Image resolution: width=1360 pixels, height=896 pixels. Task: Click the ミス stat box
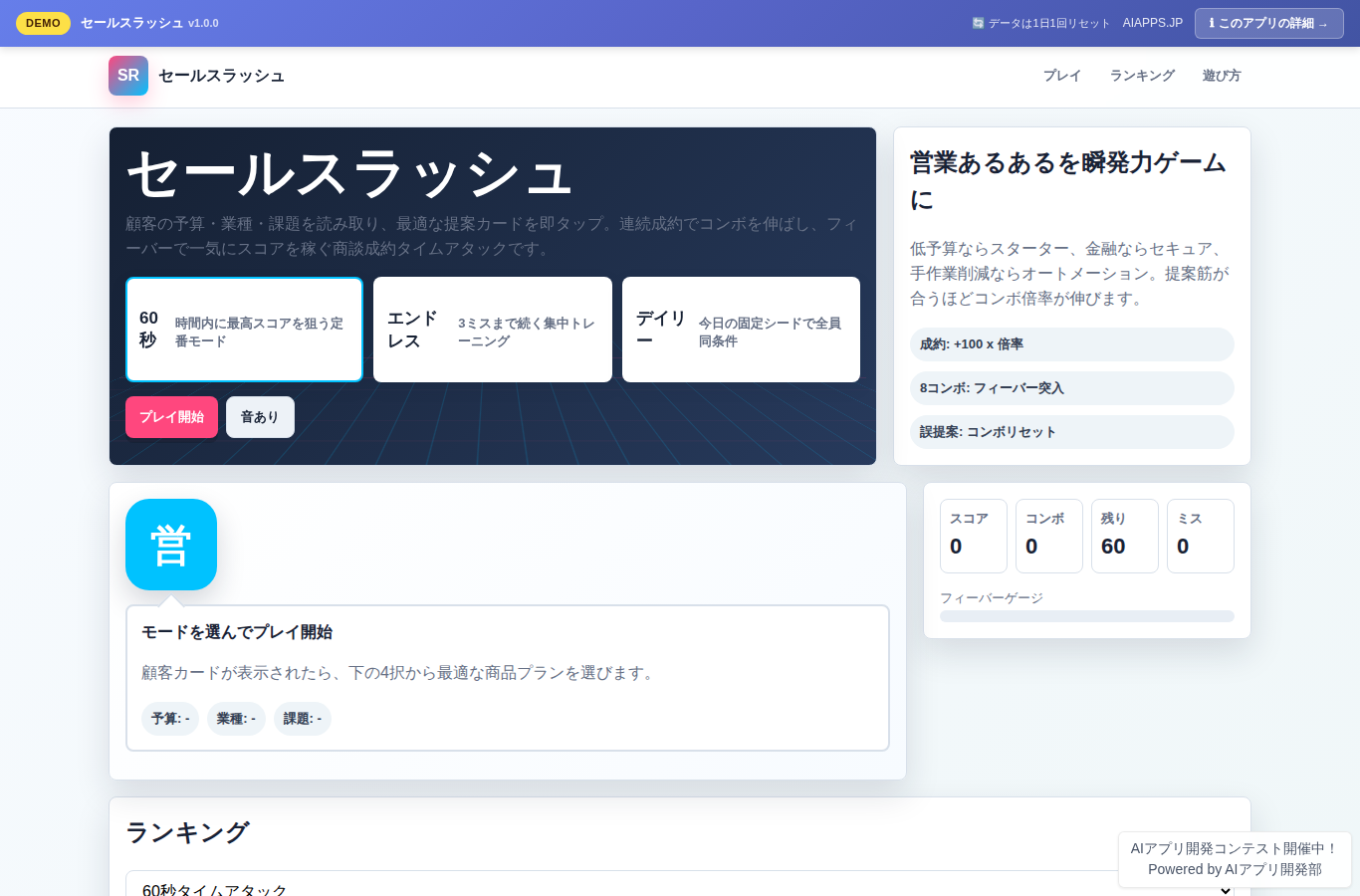pos(1201,536)
